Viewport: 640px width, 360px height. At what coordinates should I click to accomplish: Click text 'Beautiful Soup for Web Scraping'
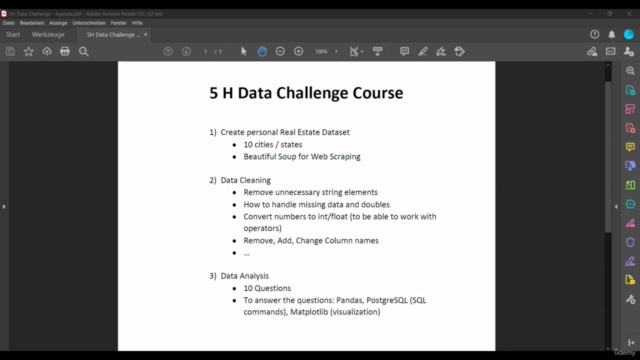point(302,157)
